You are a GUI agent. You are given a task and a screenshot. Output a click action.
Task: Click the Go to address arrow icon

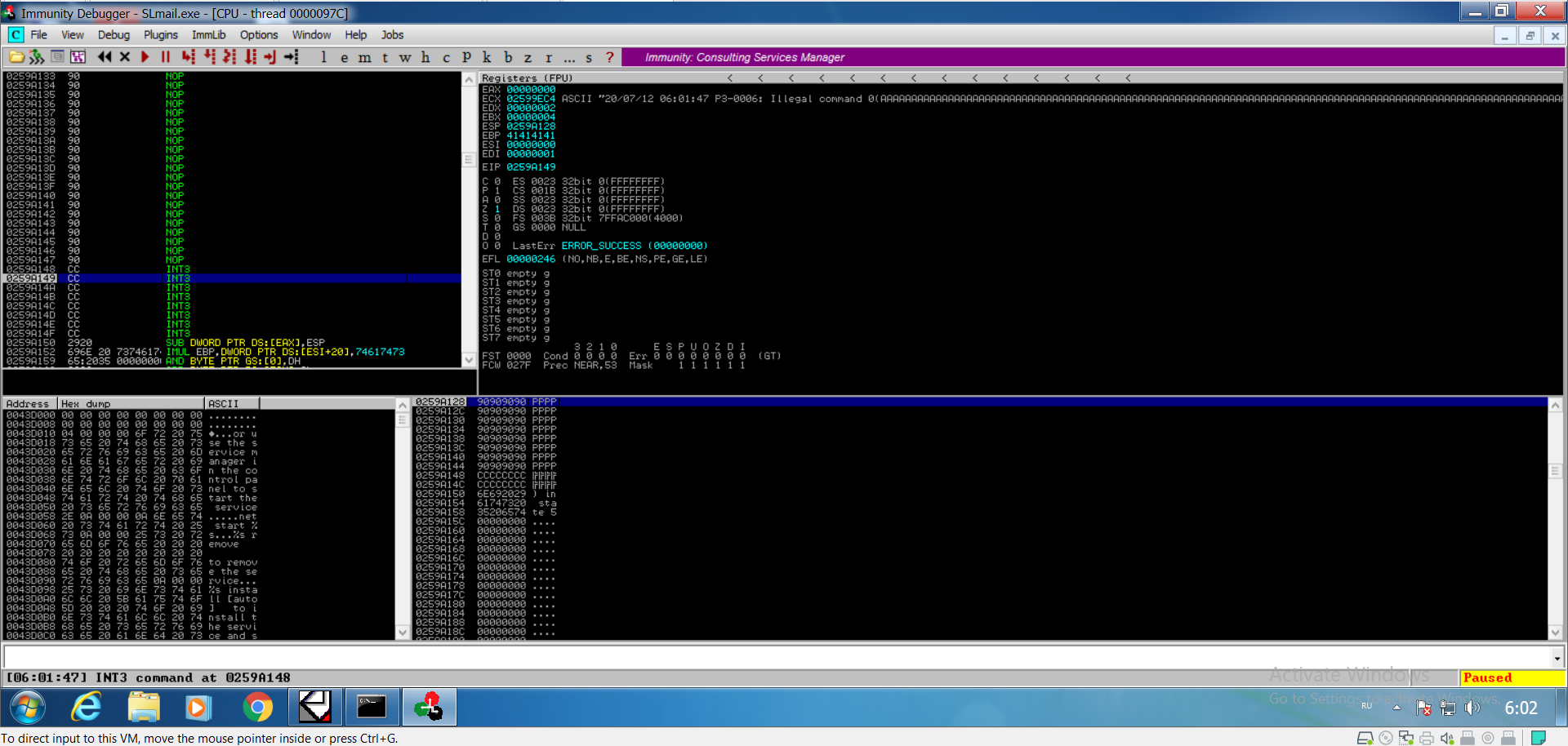292,57
